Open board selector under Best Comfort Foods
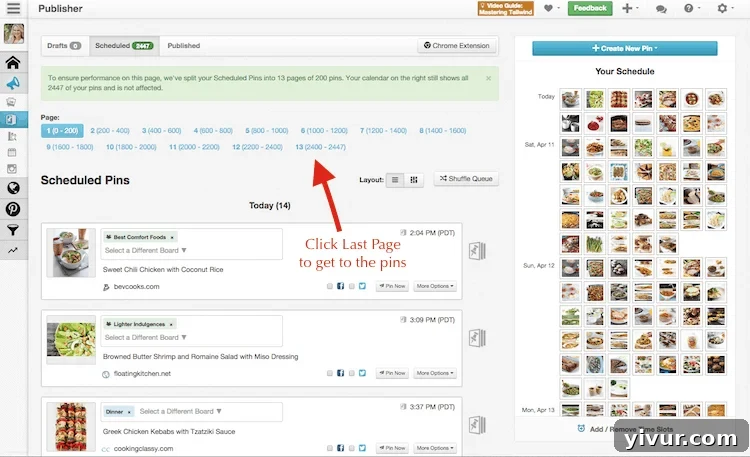The height and width of the screenshot is (457, 750). pos(145,250)
